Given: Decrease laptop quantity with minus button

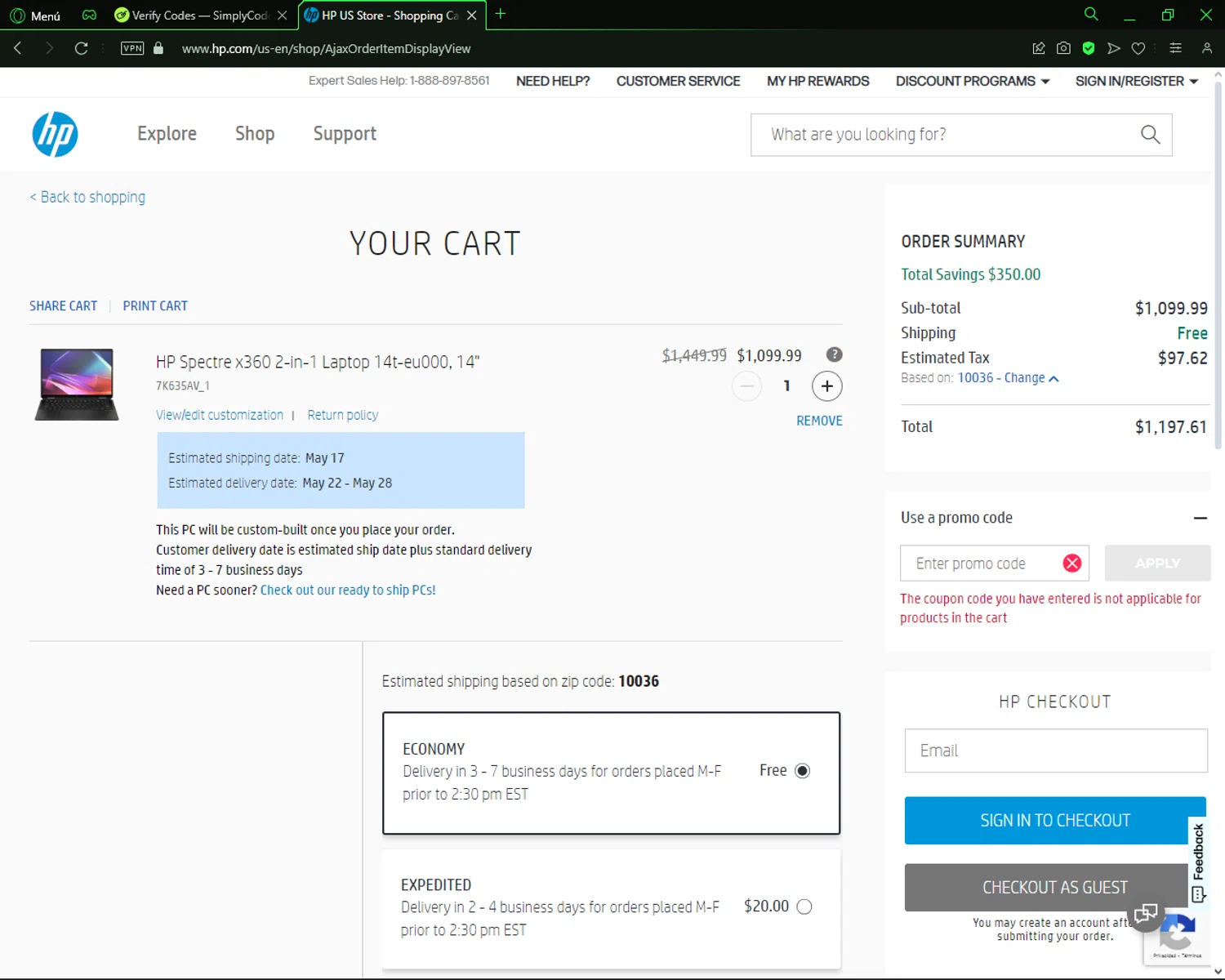Looking at the screenshot, I should (x=746, y=386).
